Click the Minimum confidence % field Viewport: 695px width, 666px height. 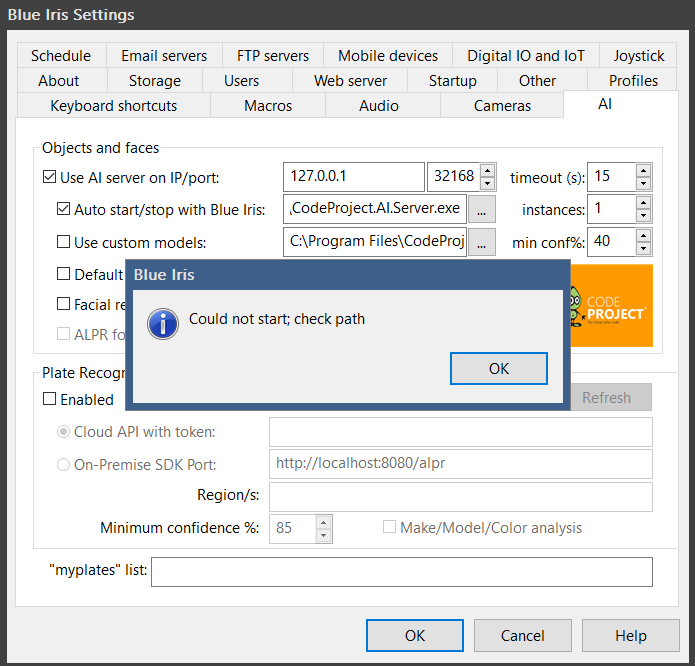tap(293, 529)
